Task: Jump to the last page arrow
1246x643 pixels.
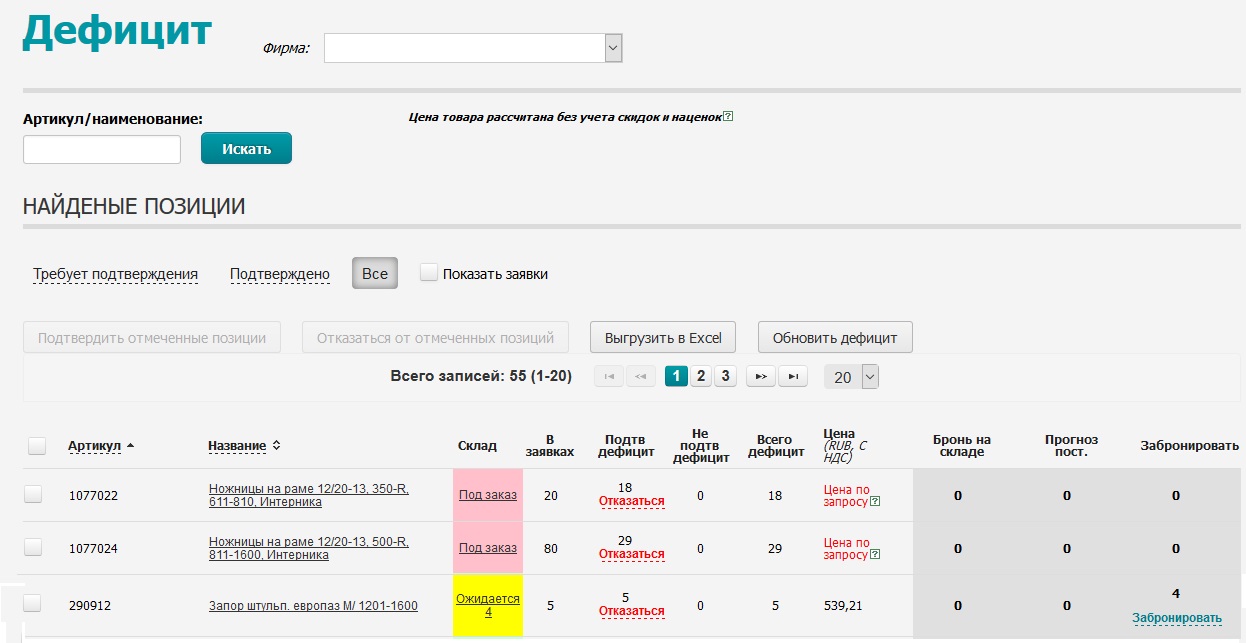Action: (x=793, y=377)
